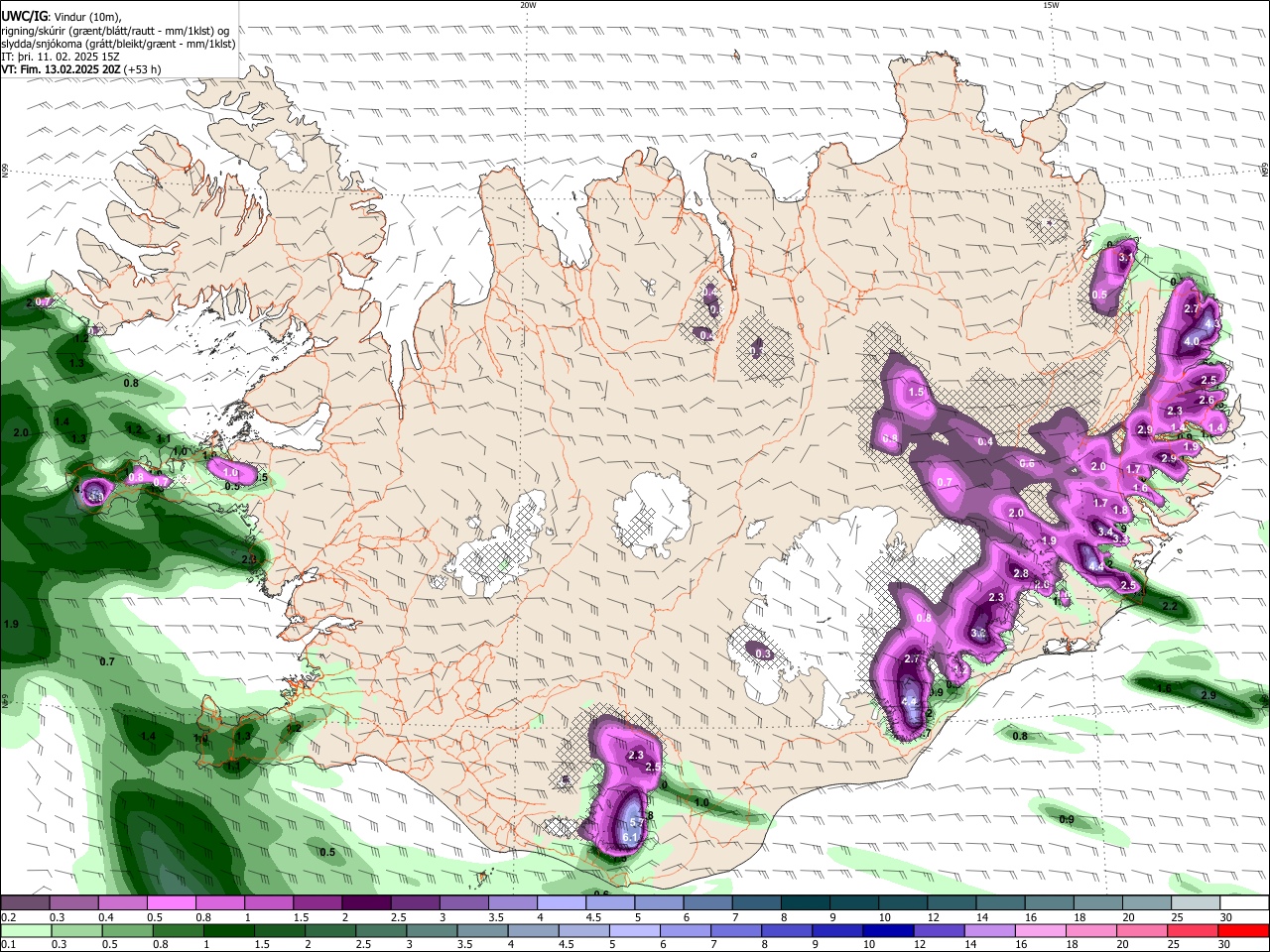
Task: Click the 'UWC/IG: Vindur (10m)' title line
Action: click(x=62, y=17)
